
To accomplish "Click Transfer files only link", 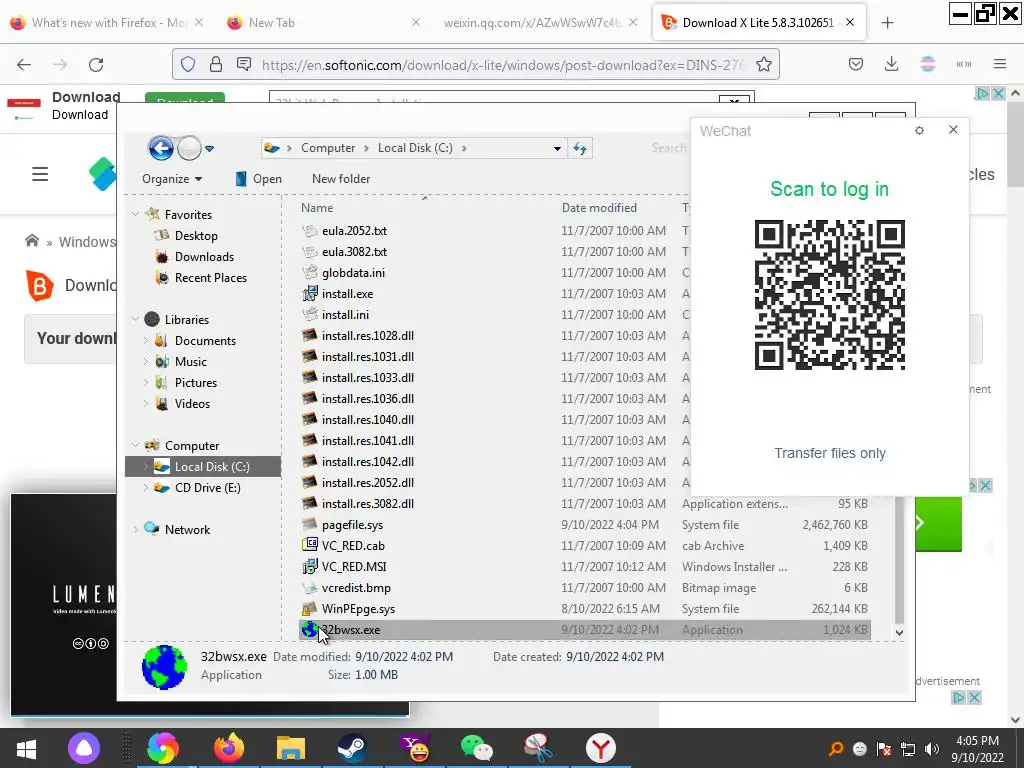I will tap(829, 453).
